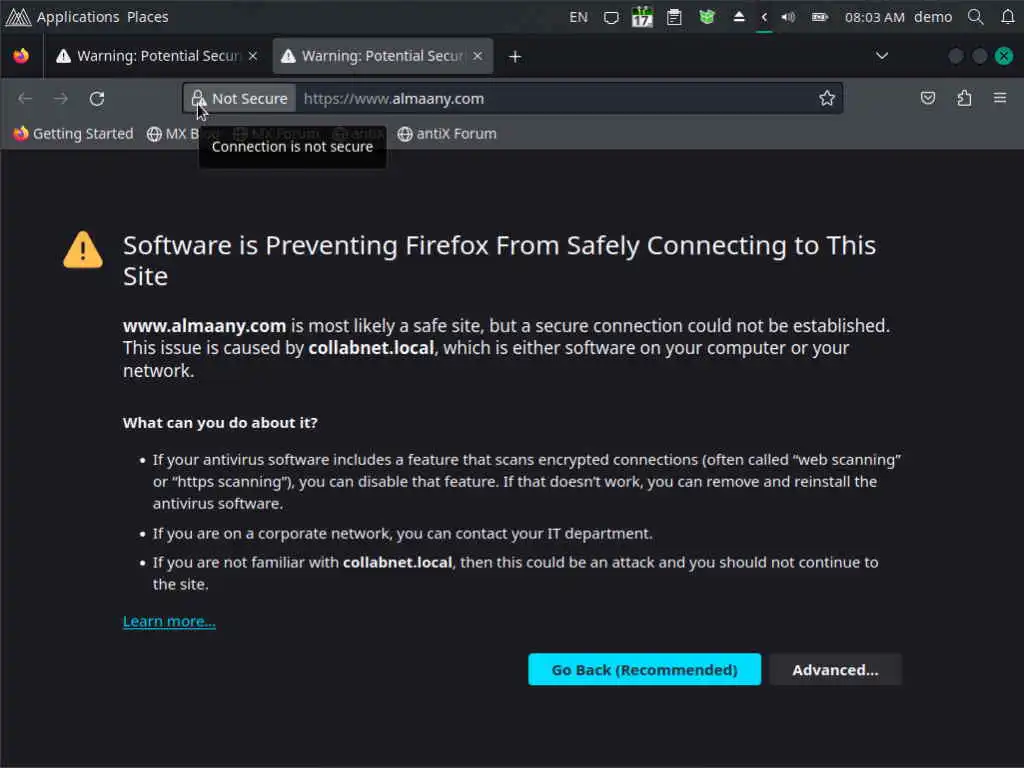The image size is (1024, 768).
Task: Bookmark this page with the star
Action: (x=827, y=98)
